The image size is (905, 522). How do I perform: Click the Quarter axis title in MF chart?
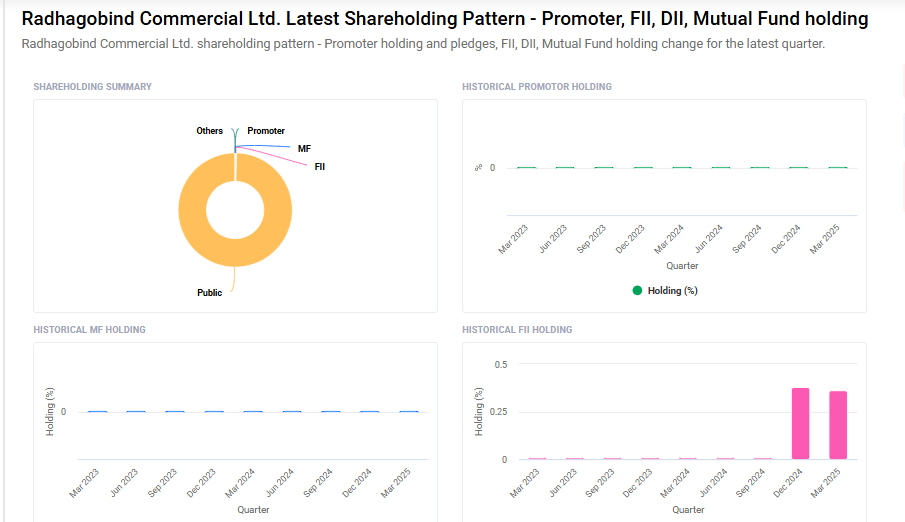point(253,509)
